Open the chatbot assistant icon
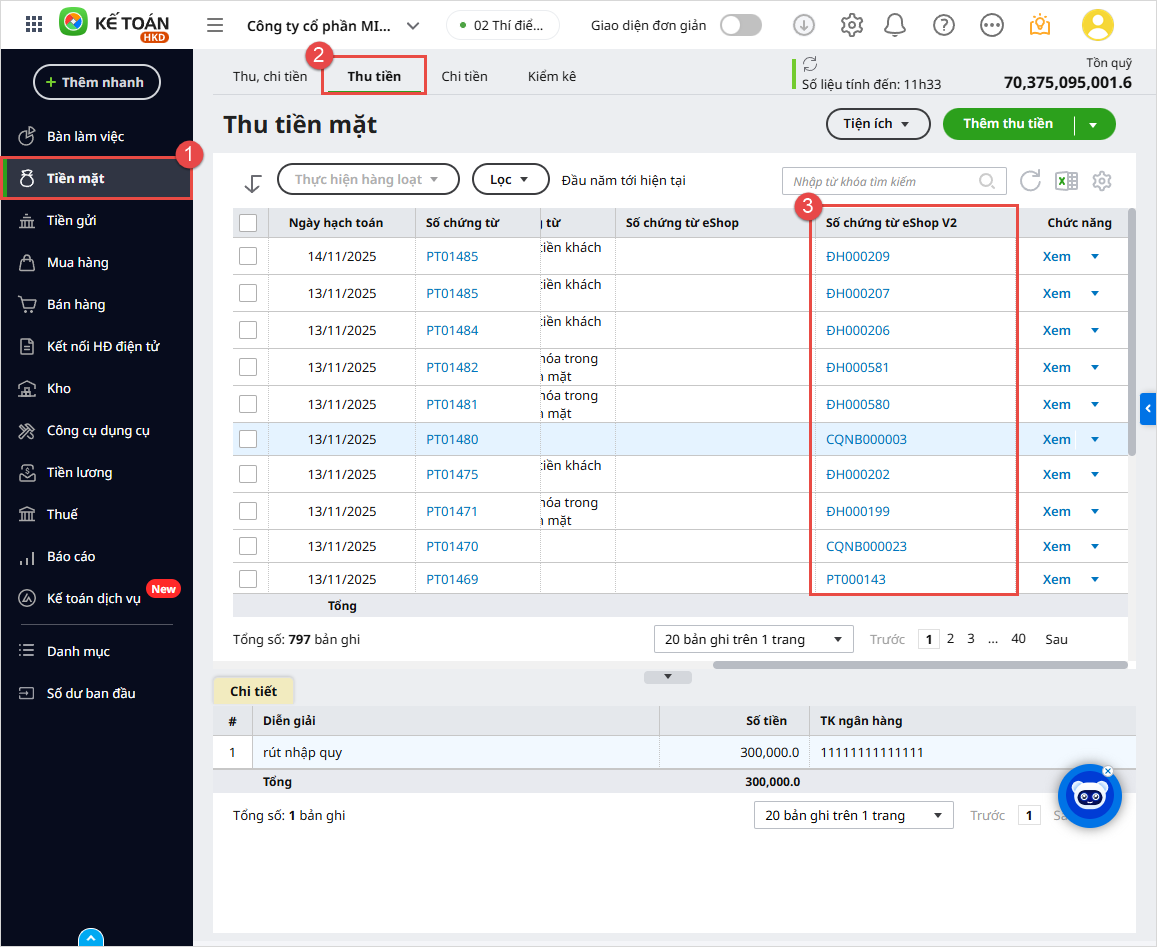The width and height of the screenshot is (1157, 947). (x=1089, y=796)
